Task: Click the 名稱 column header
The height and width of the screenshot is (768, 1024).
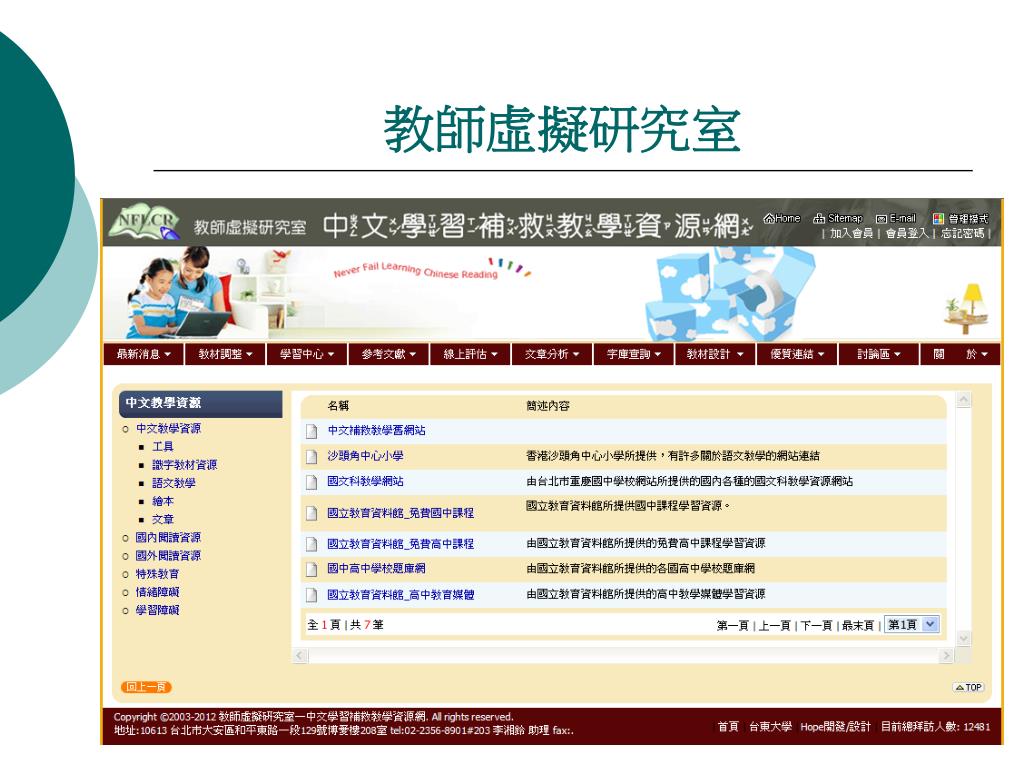Action: 338,406
